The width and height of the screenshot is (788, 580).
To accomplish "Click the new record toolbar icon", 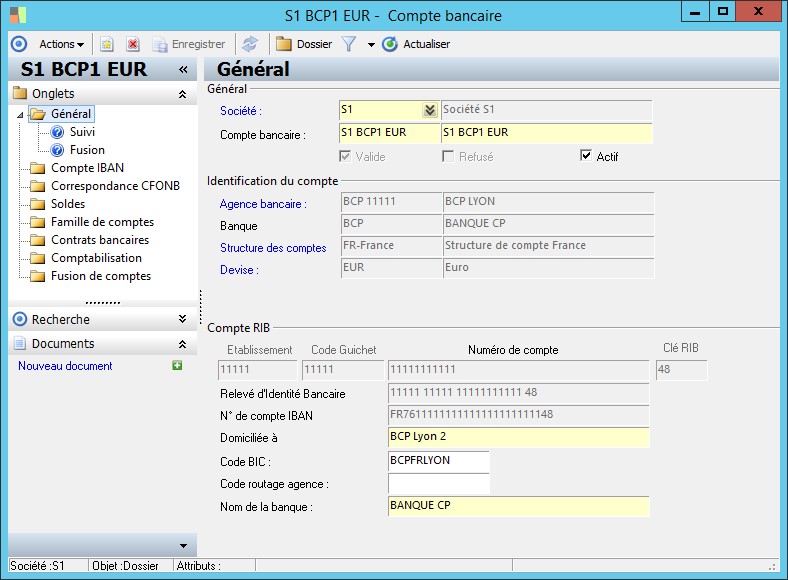I will 106,44.
